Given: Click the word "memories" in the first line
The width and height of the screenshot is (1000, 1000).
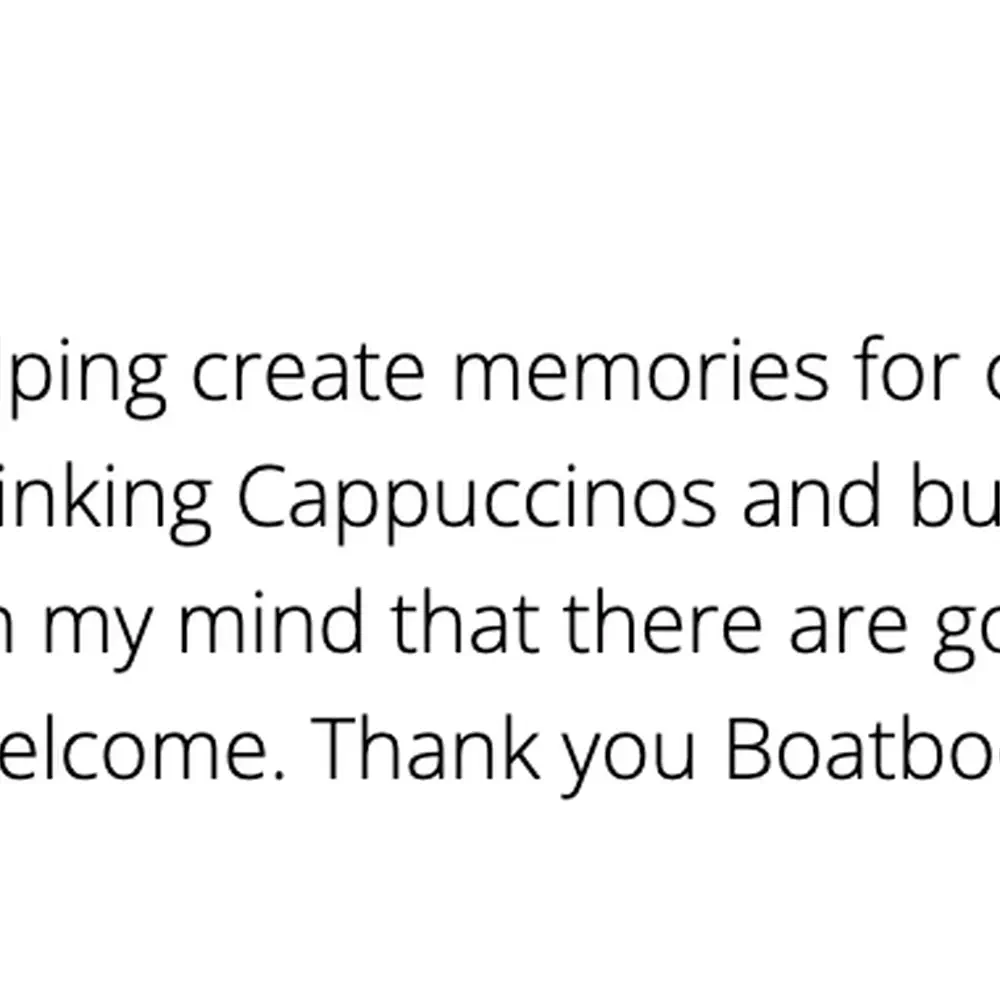Looking at the screenshot, I should coord(641,373).
